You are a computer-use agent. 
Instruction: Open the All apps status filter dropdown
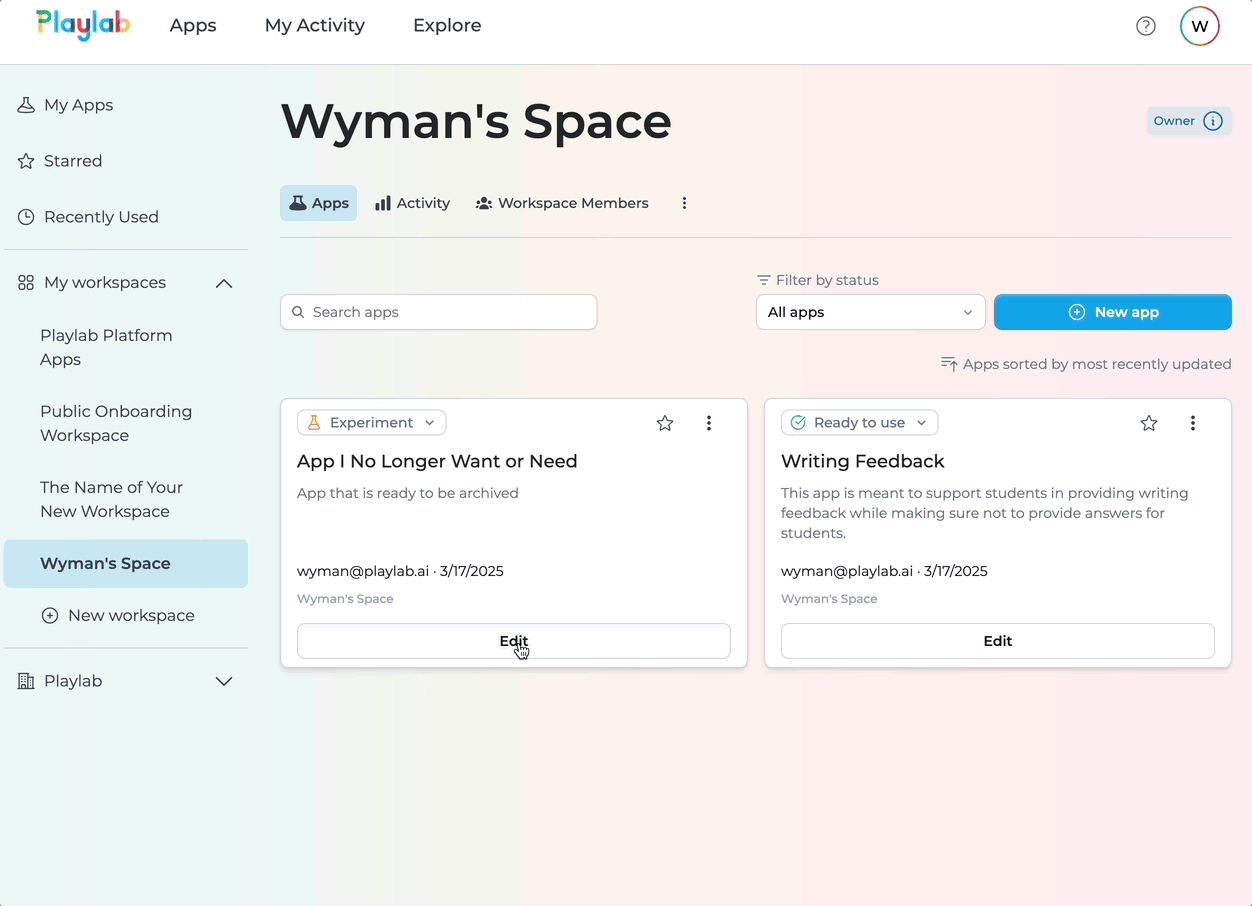pos(870,312)
